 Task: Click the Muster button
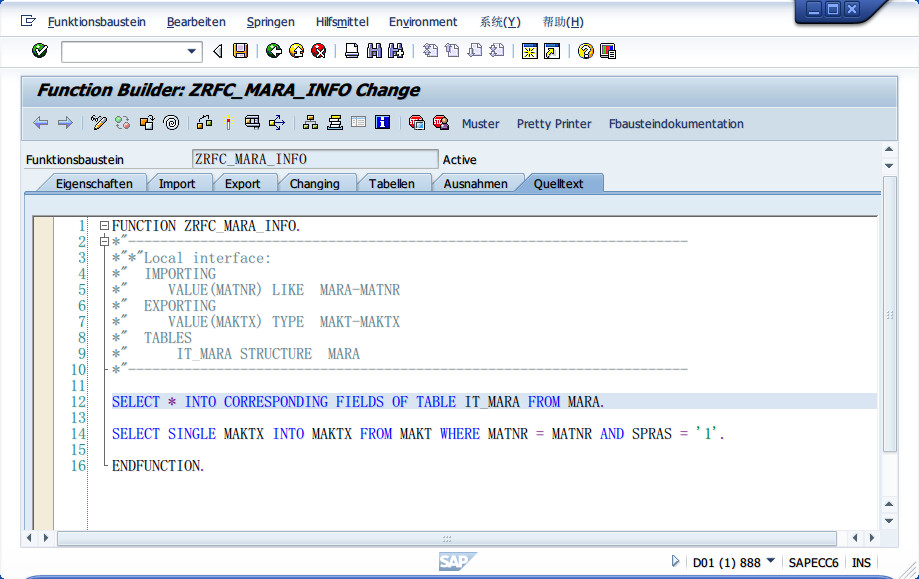[481, 124]
